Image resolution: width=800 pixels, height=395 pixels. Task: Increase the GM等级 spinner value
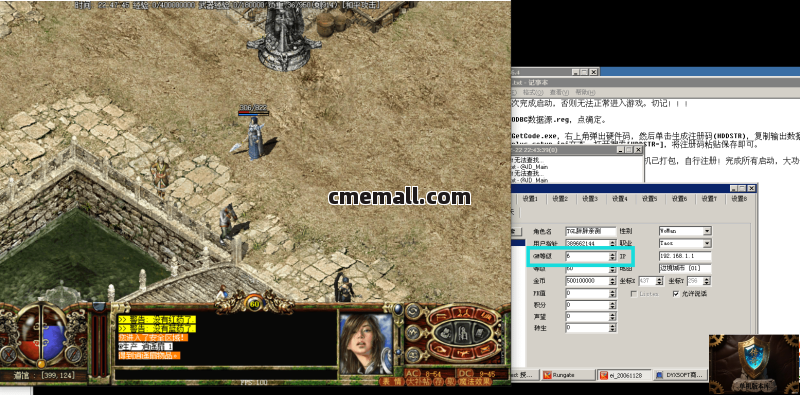[612, 254]
